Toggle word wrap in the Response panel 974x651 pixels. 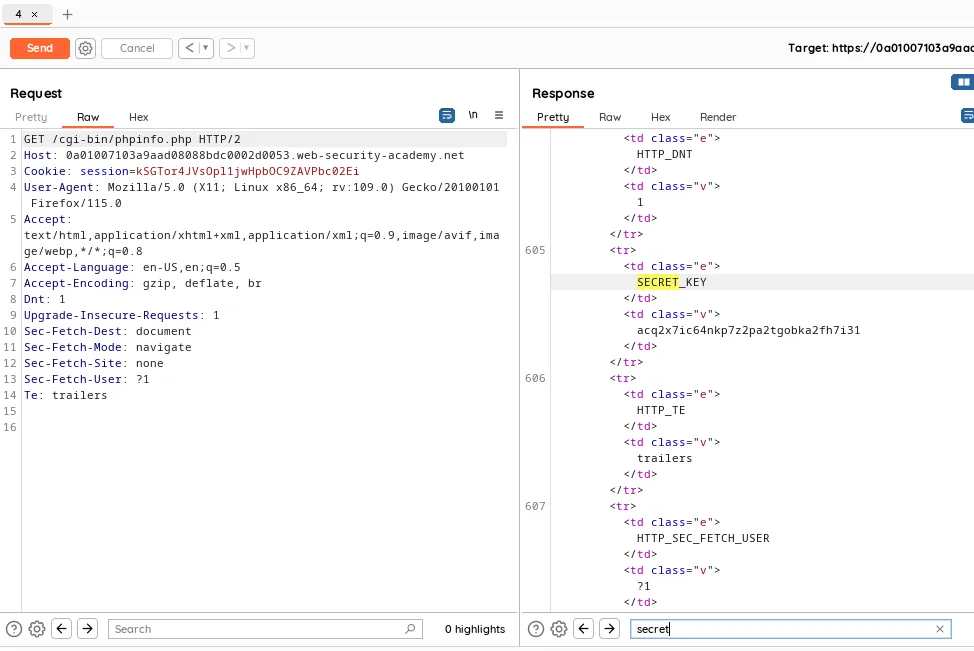(968, 116)
